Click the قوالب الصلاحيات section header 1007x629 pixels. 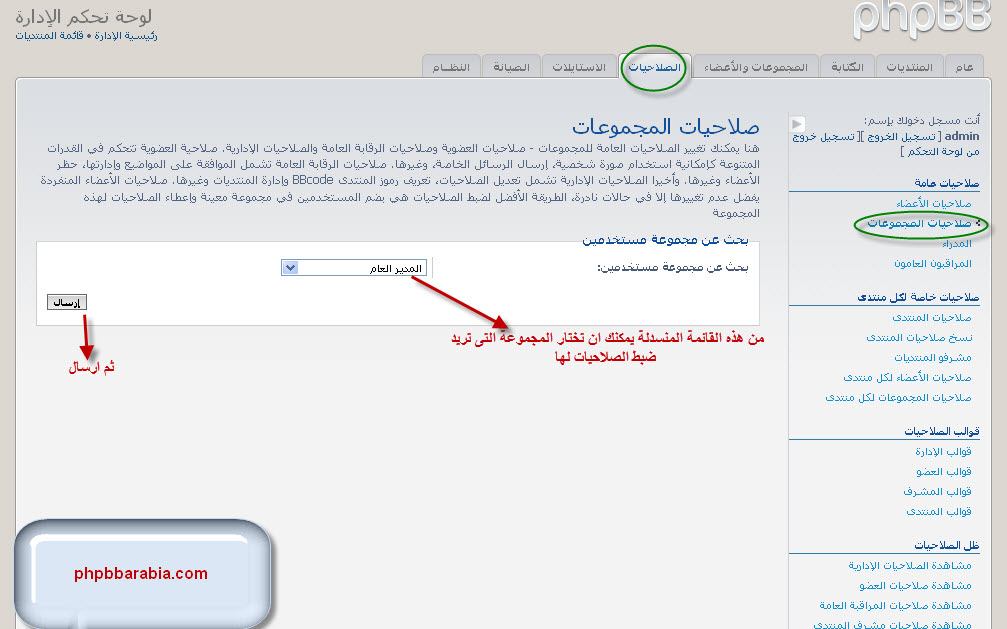942,431
